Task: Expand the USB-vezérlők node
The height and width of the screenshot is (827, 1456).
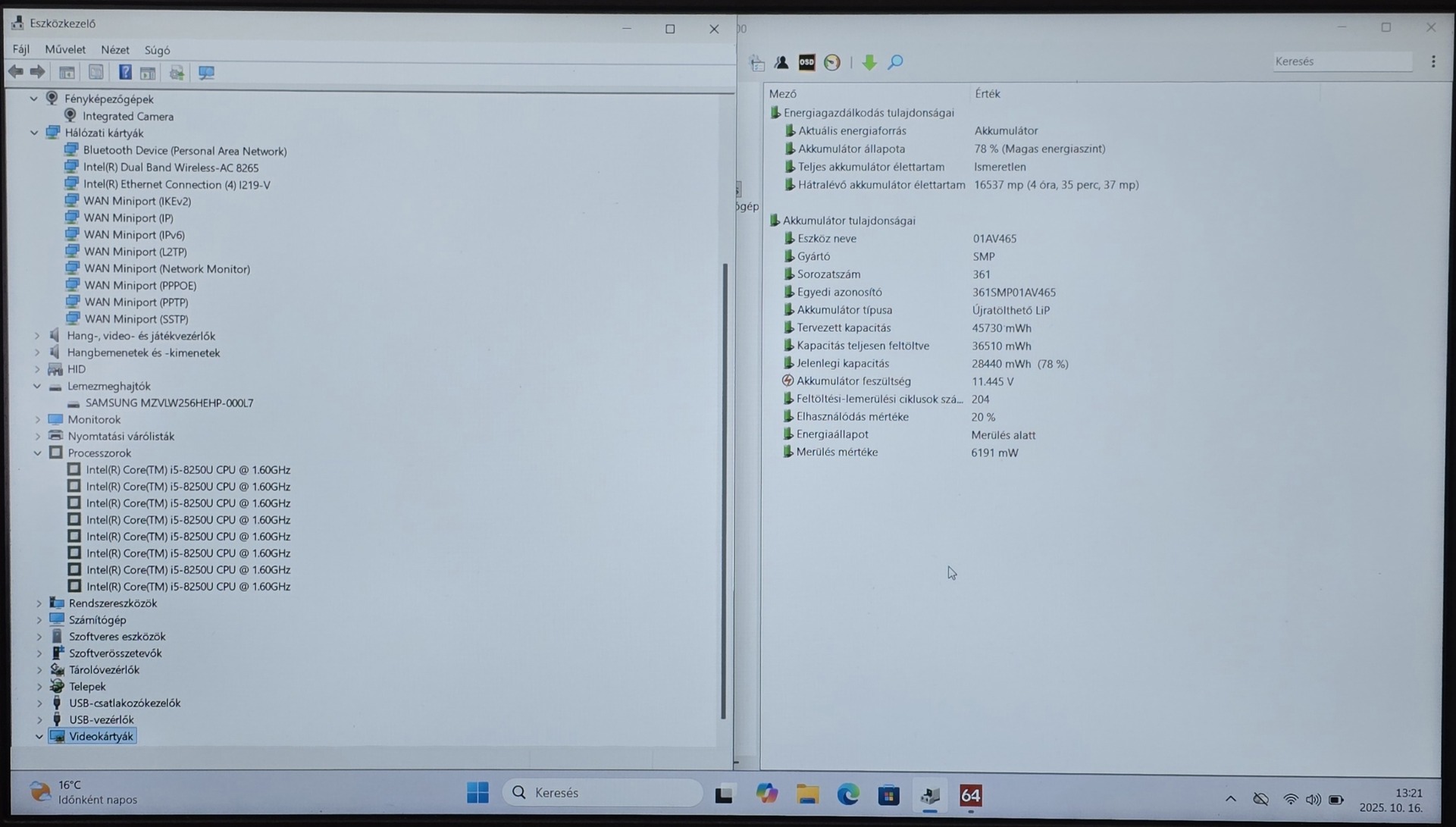Action: 39,719
